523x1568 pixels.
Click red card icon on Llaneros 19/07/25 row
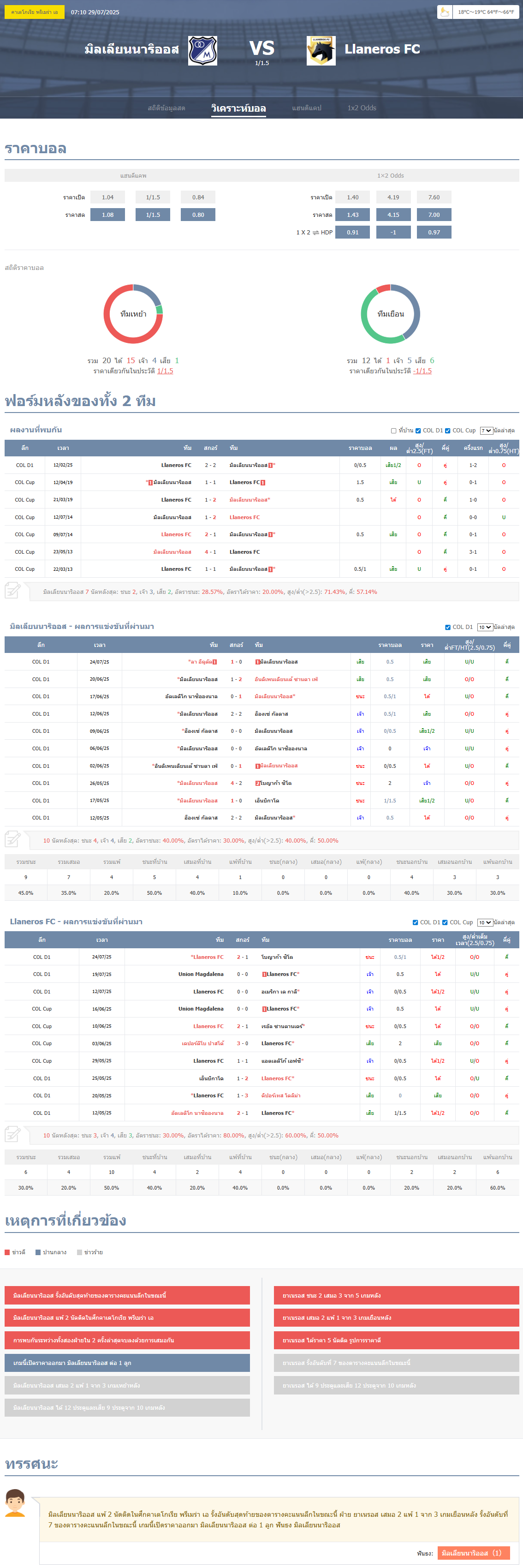(x=264, y=975)
